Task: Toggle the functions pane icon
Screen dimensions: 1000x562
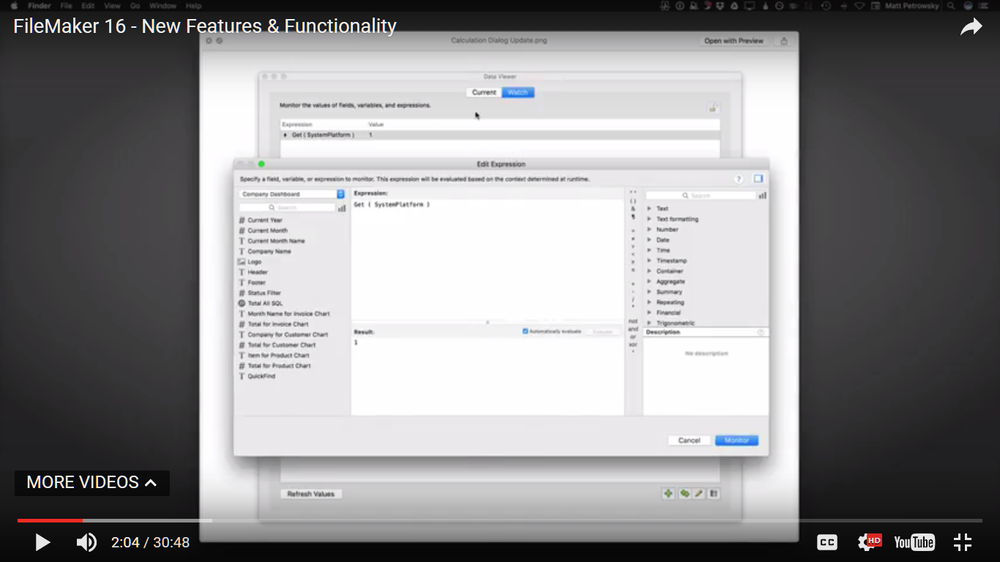Action: [x=758, y=179]
